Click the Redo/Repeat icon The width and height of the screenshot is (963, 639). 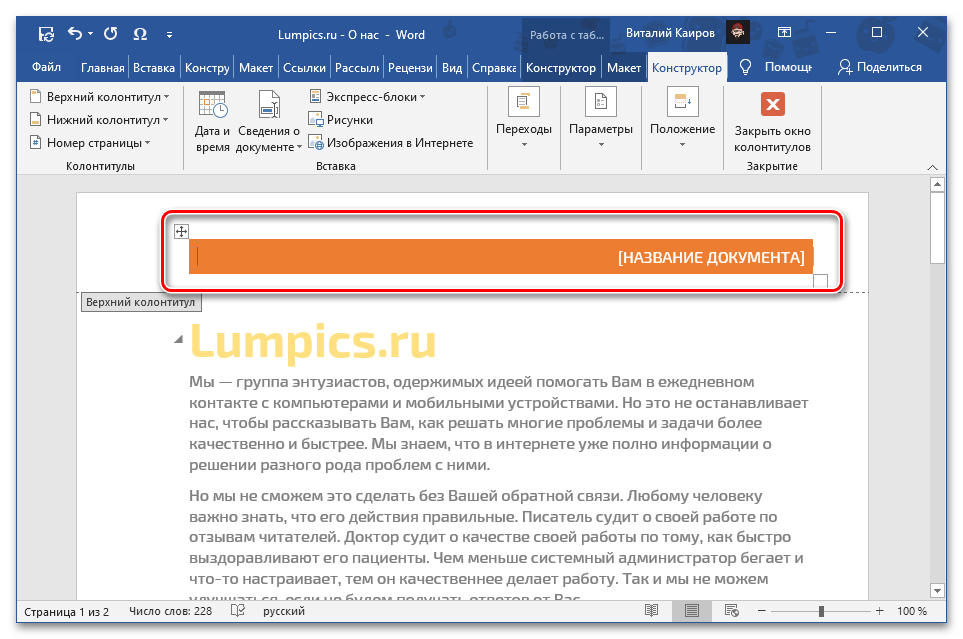pos(111,34)
